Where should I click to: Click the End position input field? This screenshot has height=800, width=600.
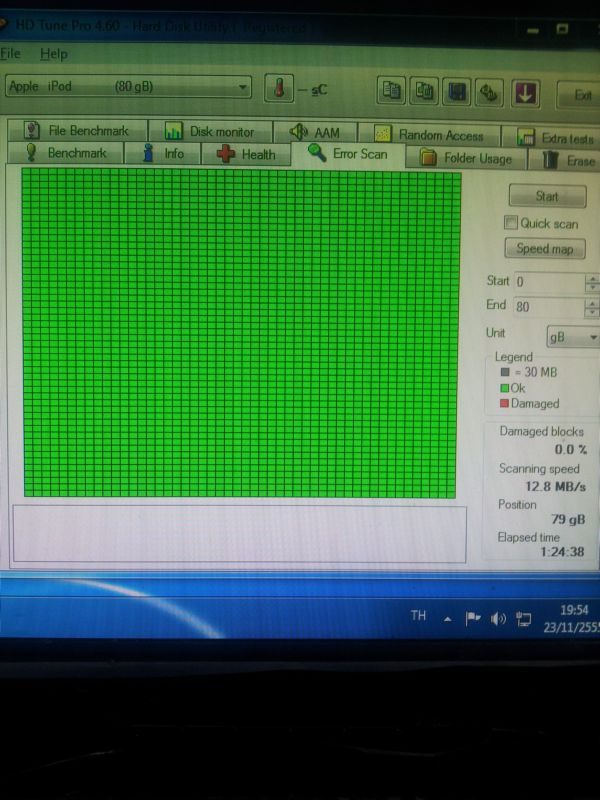pos(548,307)
